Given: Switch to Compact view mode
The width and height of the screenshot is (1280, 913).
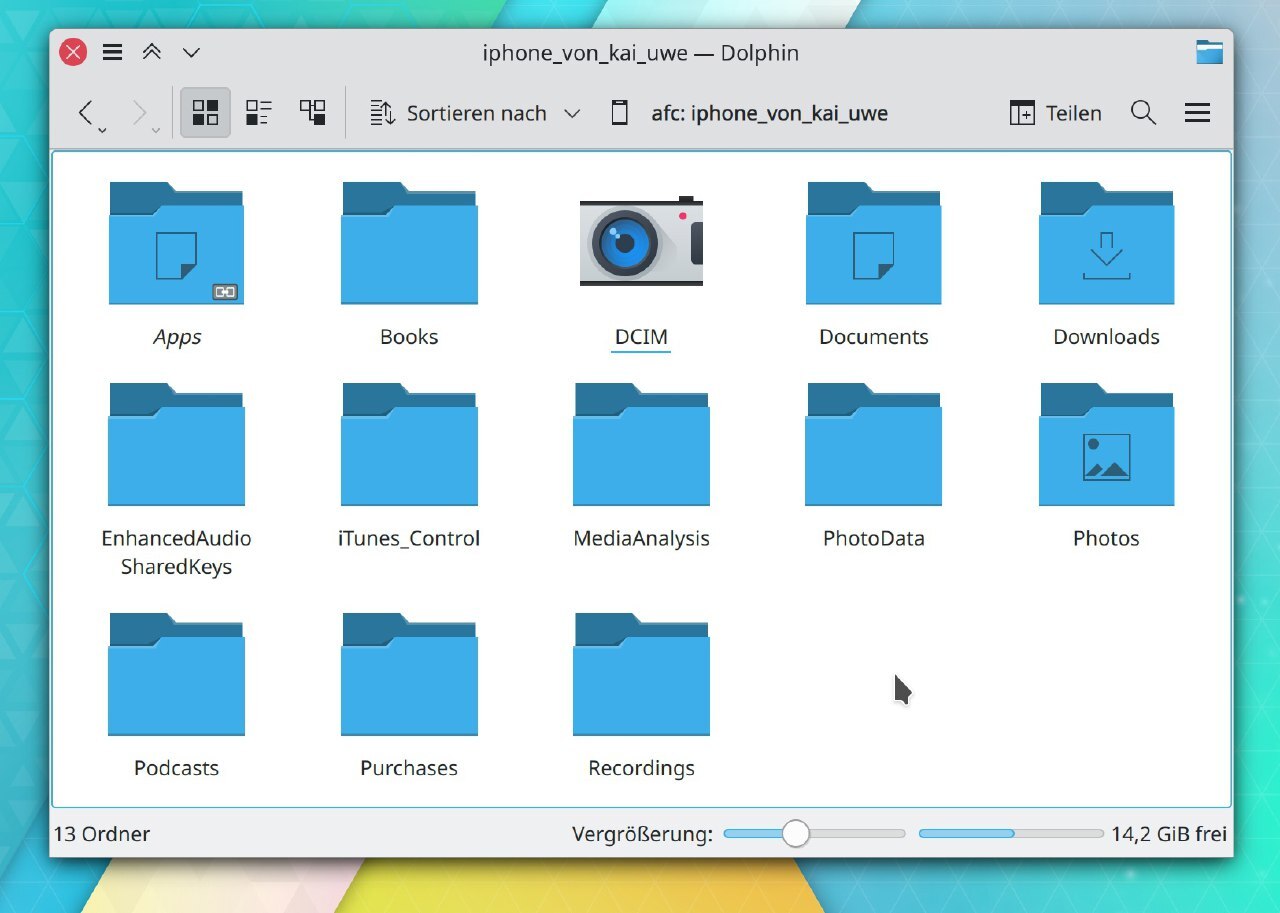Looking at the screenshot, I should click(259, 113).
